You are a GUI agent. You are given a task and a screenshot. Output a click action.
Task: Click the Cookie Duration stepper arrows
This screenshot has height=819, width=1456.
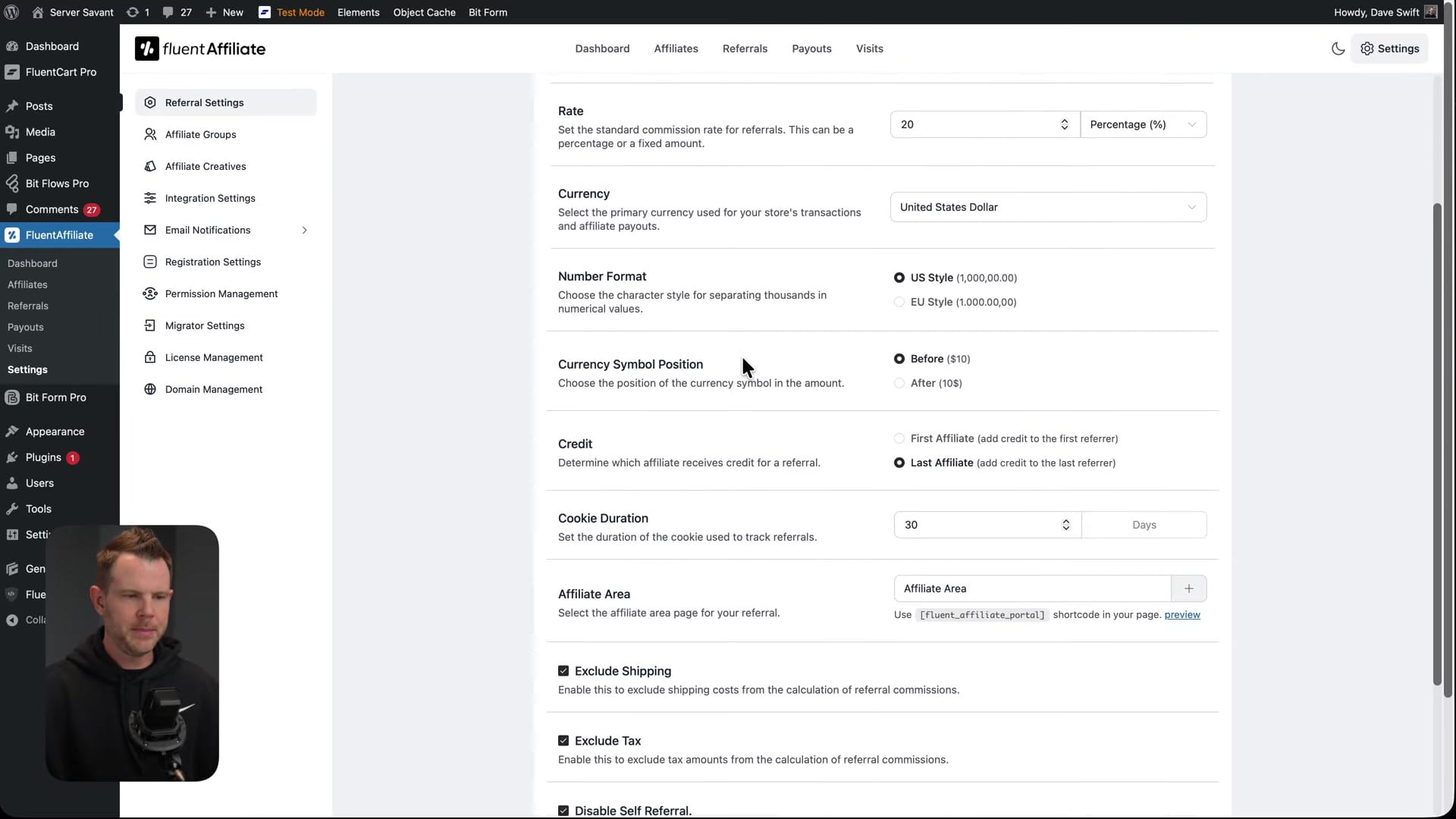pyautogui.click(x=1065, y=525)
